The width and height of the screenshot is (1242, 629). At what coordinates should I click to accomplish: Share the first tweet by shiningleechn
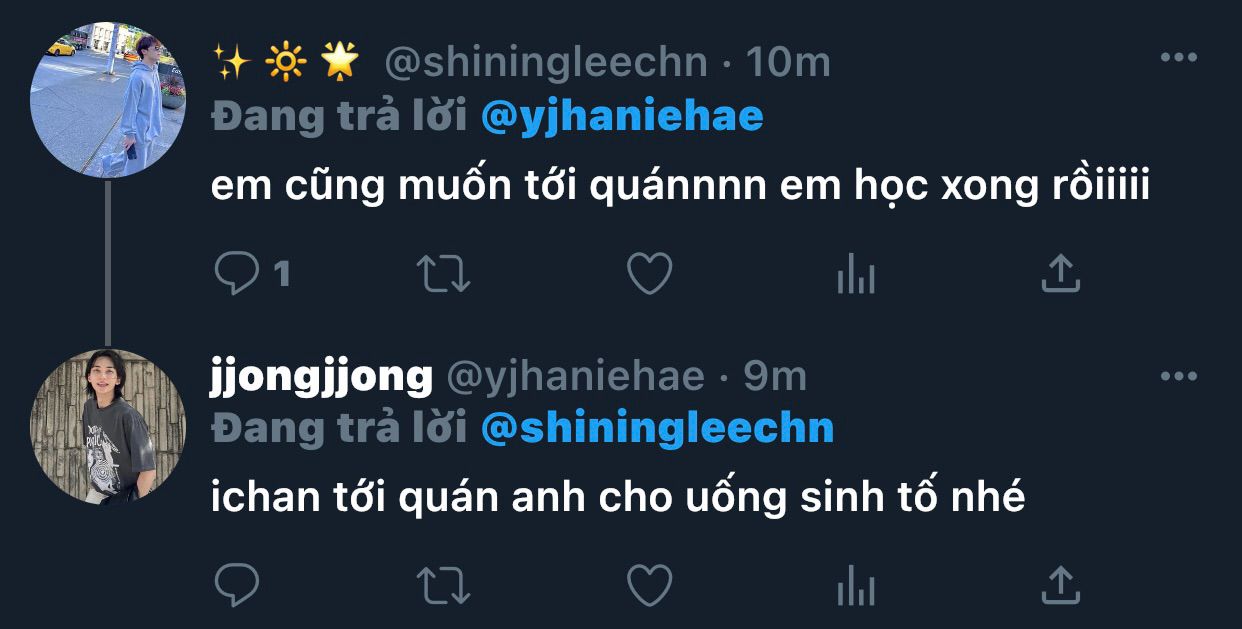click(x=1061, y=272)
